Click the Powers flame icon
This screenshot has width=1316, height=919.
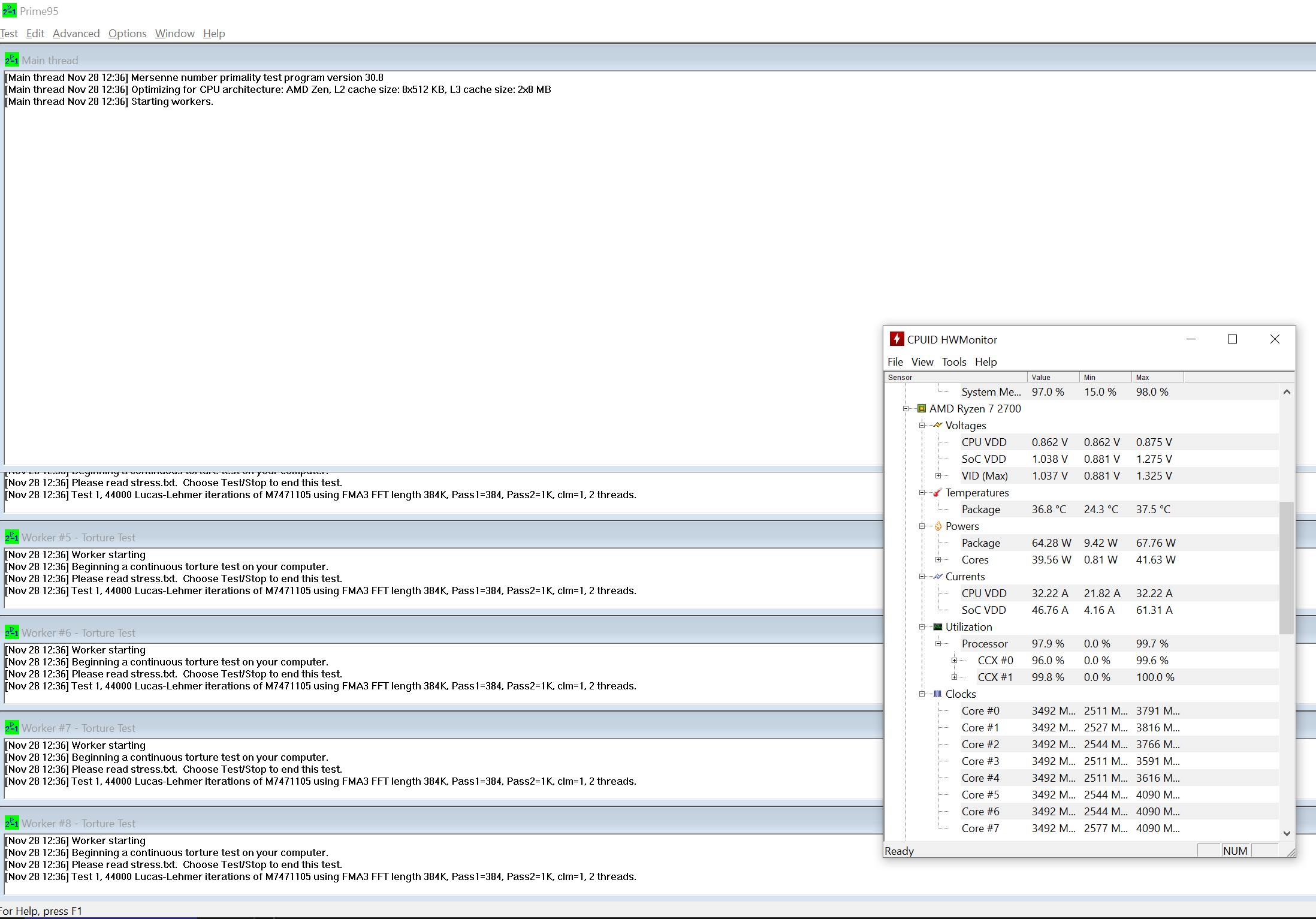click(937, 526)
